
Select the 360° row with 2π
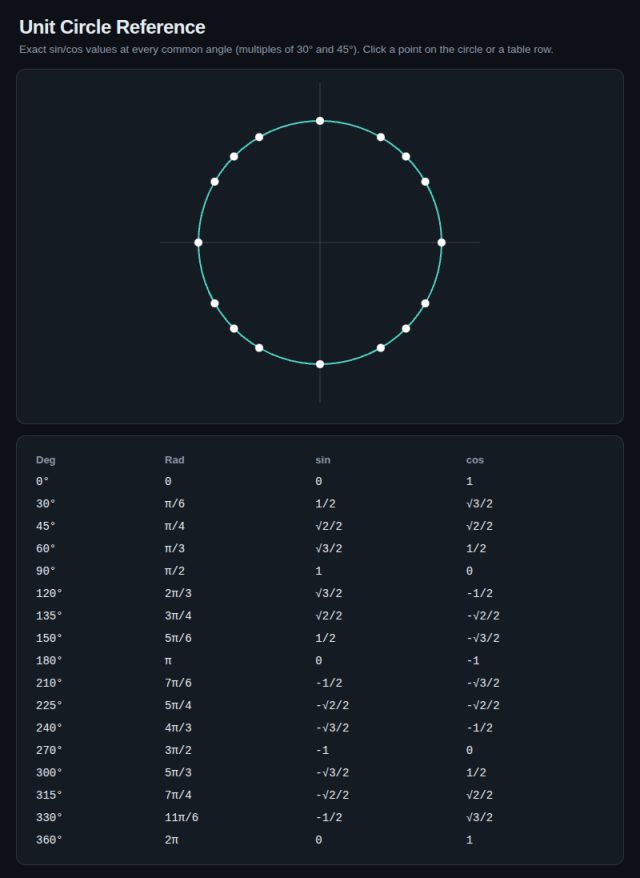click(320, 840)
